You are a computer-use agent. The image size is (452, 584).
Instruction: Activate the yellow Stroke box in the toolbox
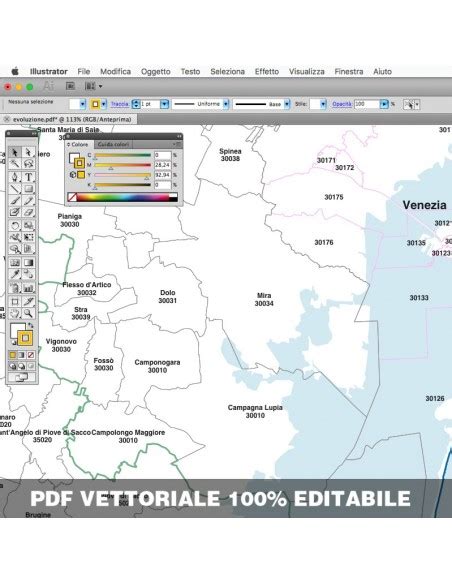(25, 338)
